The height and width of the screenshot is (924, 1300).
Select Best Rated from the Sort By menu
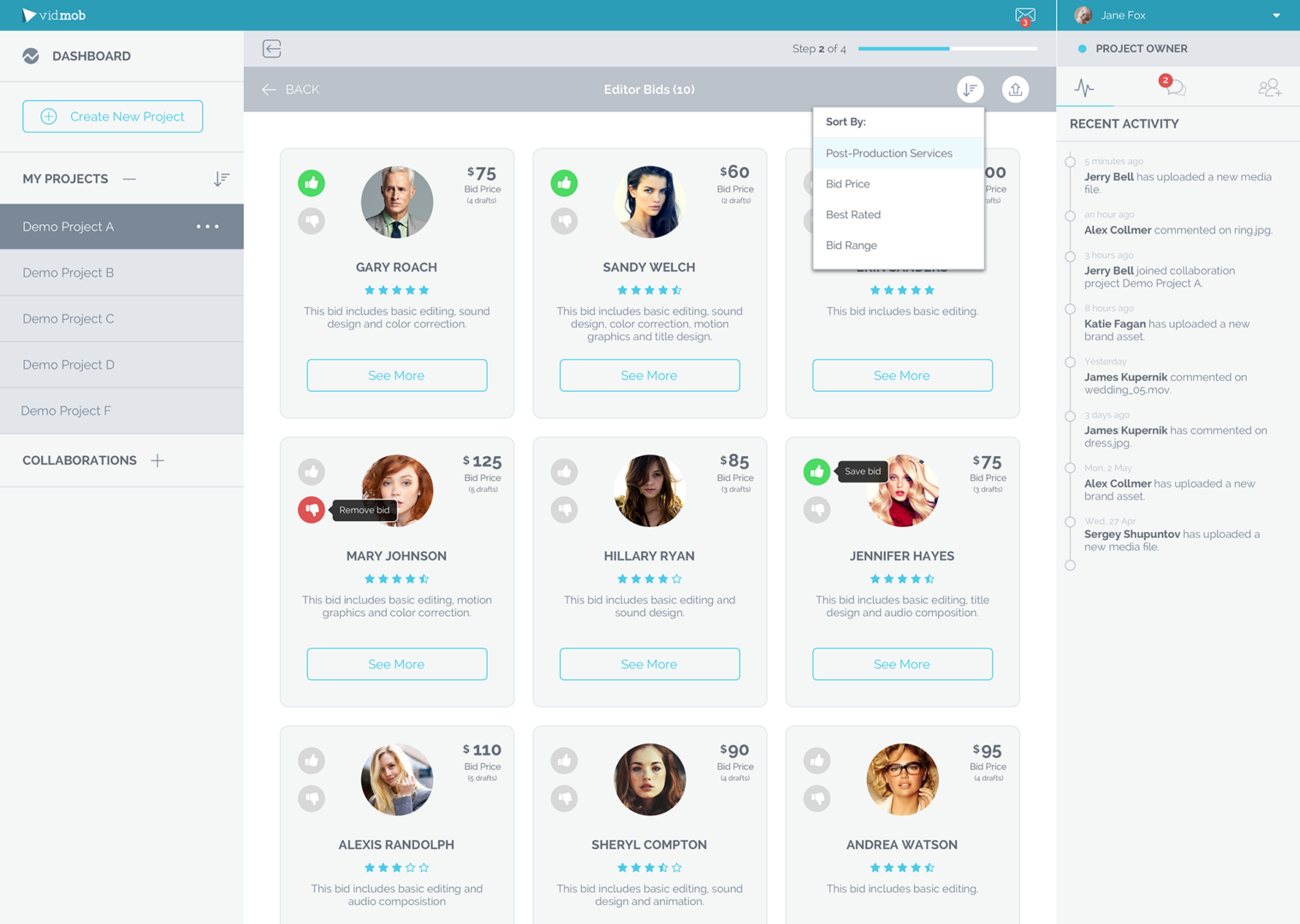(x=852, y=214)
